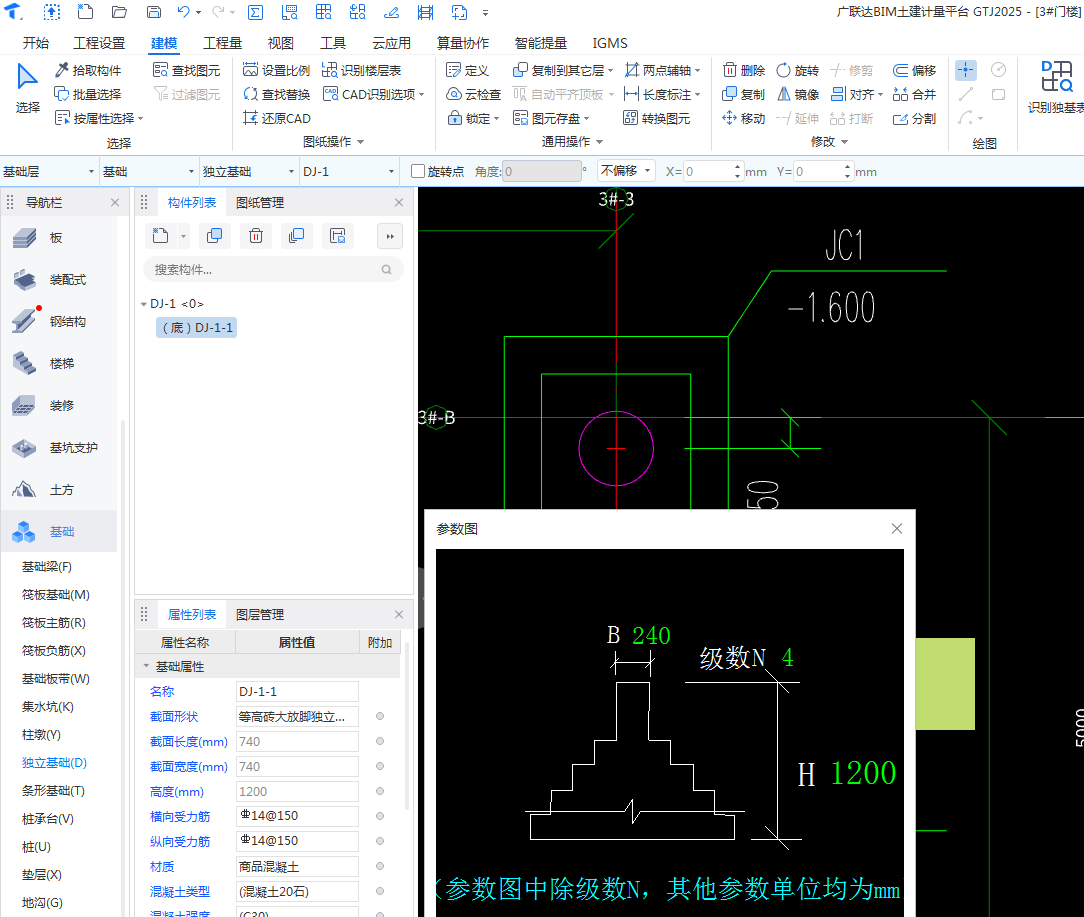Viewport: 1084px width, 917px height.
Task: Click the 复制 copy tool in 修改 group
Action: pos(744,95)
